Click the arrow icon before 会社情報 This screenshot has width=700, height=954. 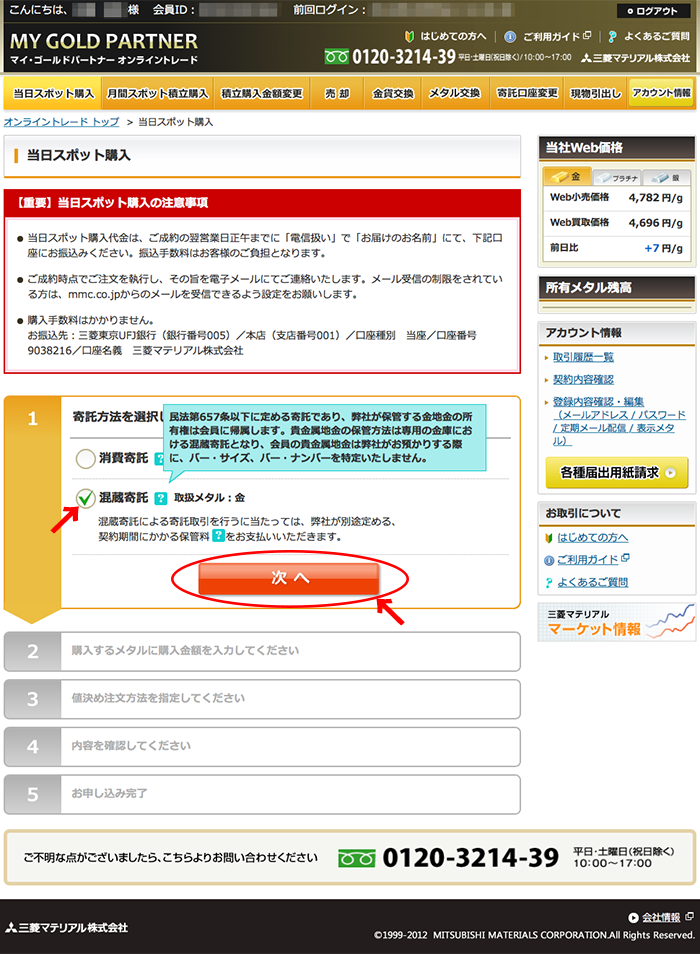633,917
